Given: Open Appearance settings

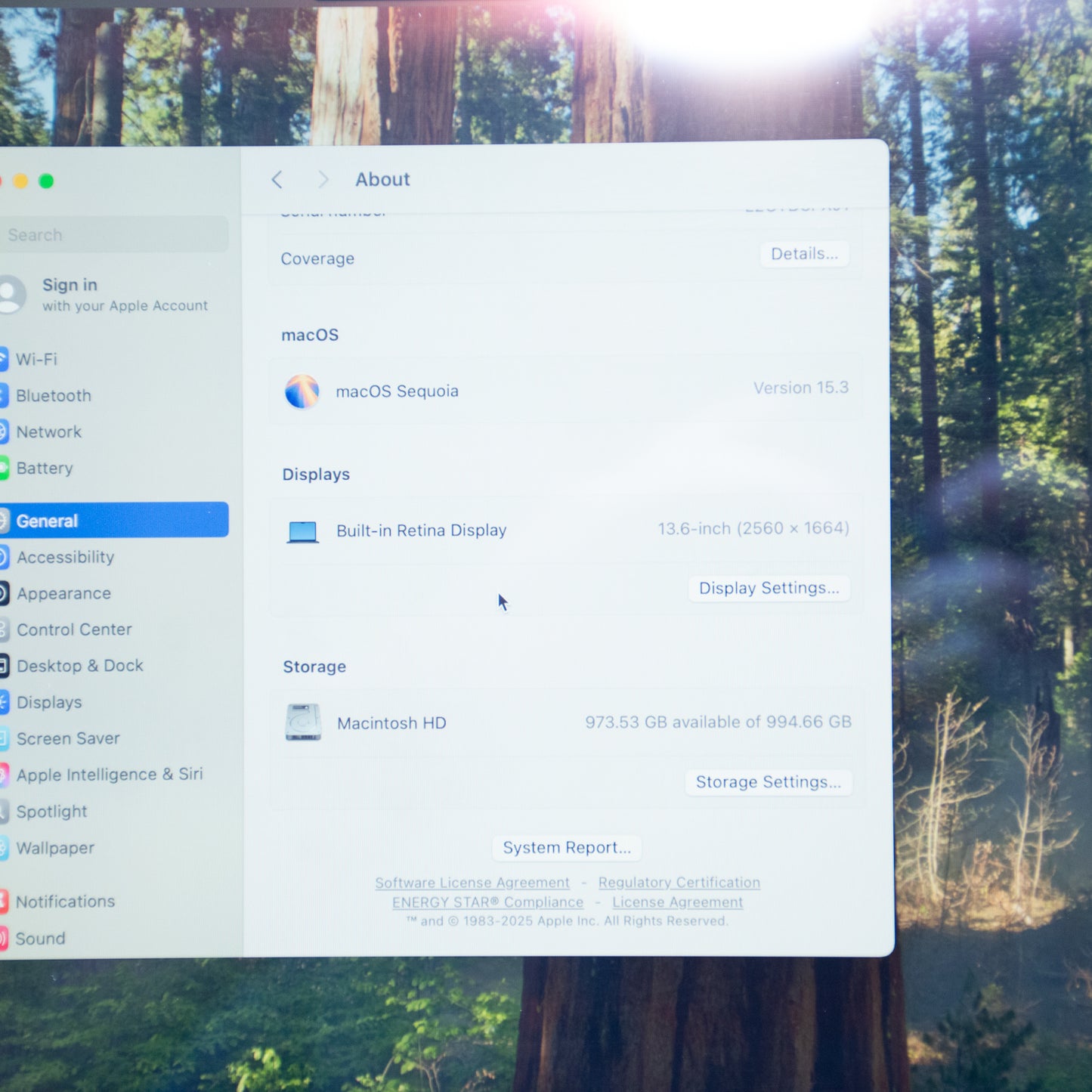Looking at the screenshot, I should point(113,593).
